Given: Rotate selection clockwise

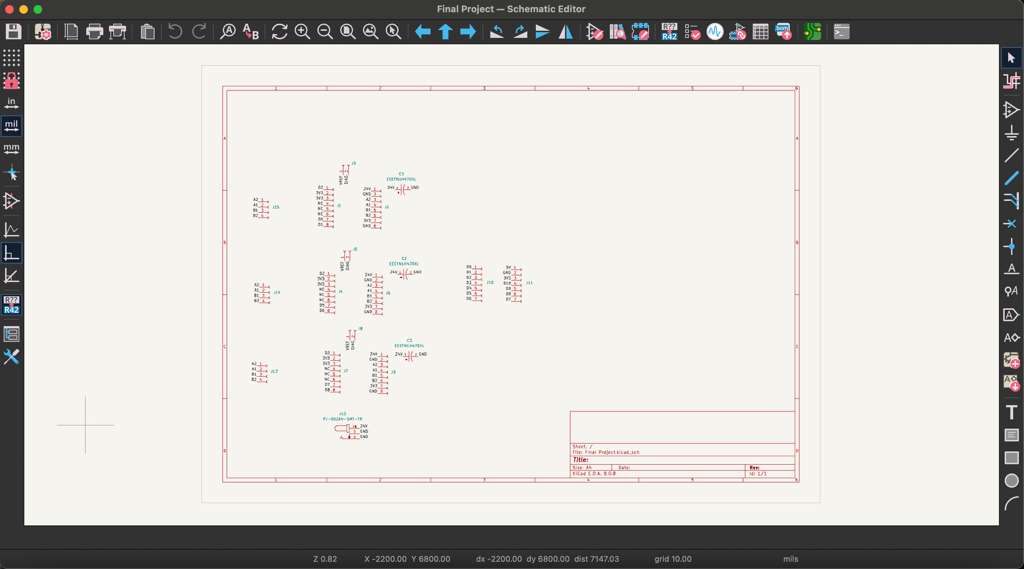Looking at the screenshot, I should pyautogui.click(x=520, y=31).
